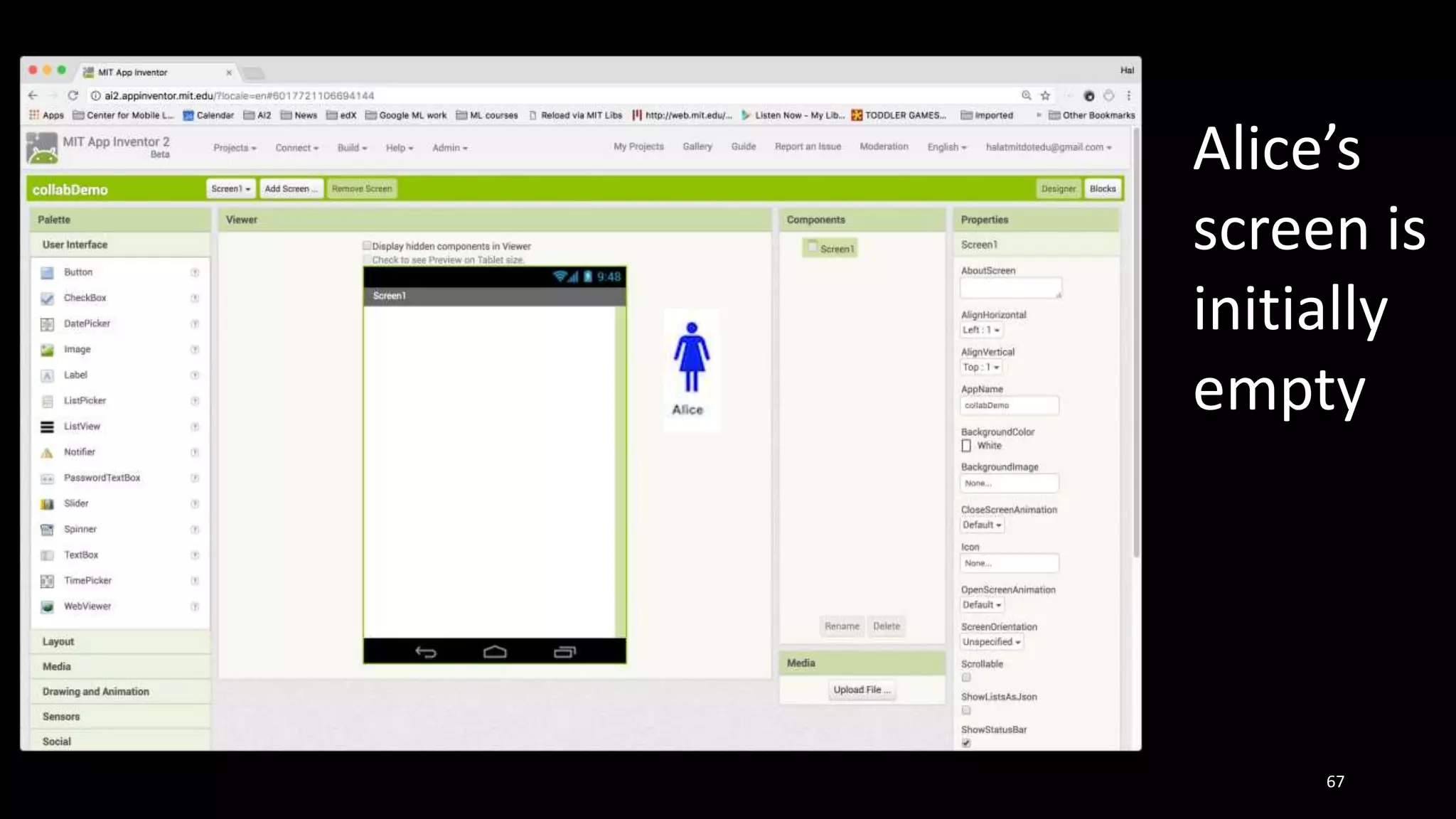Pick the TimePicker component icon
The image size is (1456, 819).
(47, 581)
